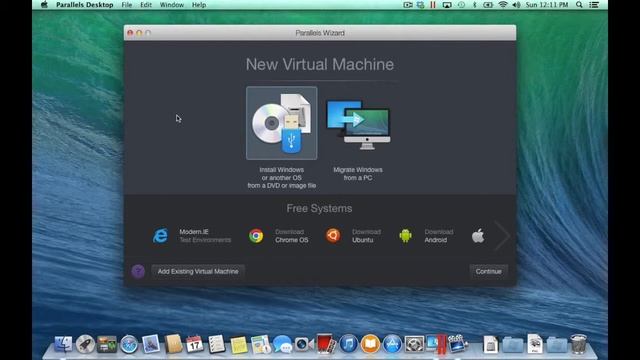Screen dimensions: 640x360
Task: Open the Window menu
Action: point(171,5)
